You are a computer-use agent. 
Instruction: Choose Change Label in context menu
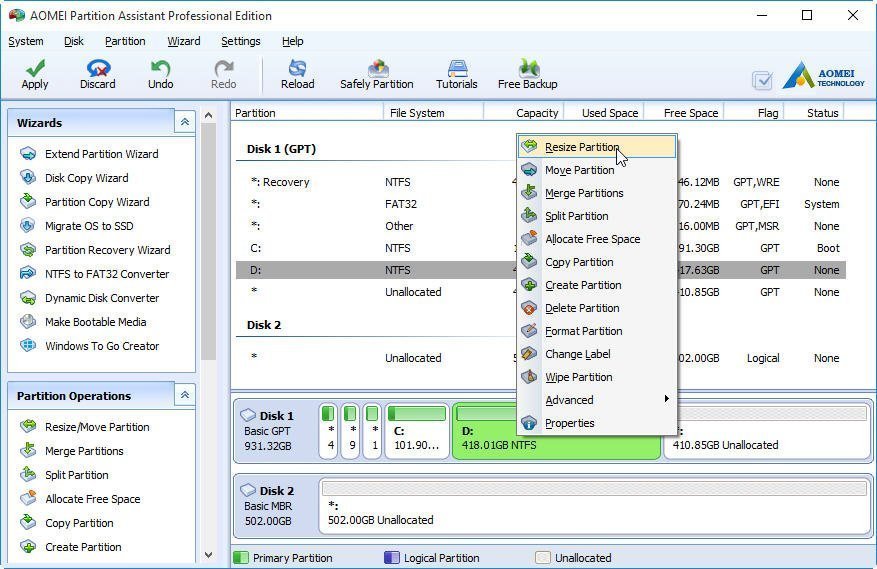(597, 354)
